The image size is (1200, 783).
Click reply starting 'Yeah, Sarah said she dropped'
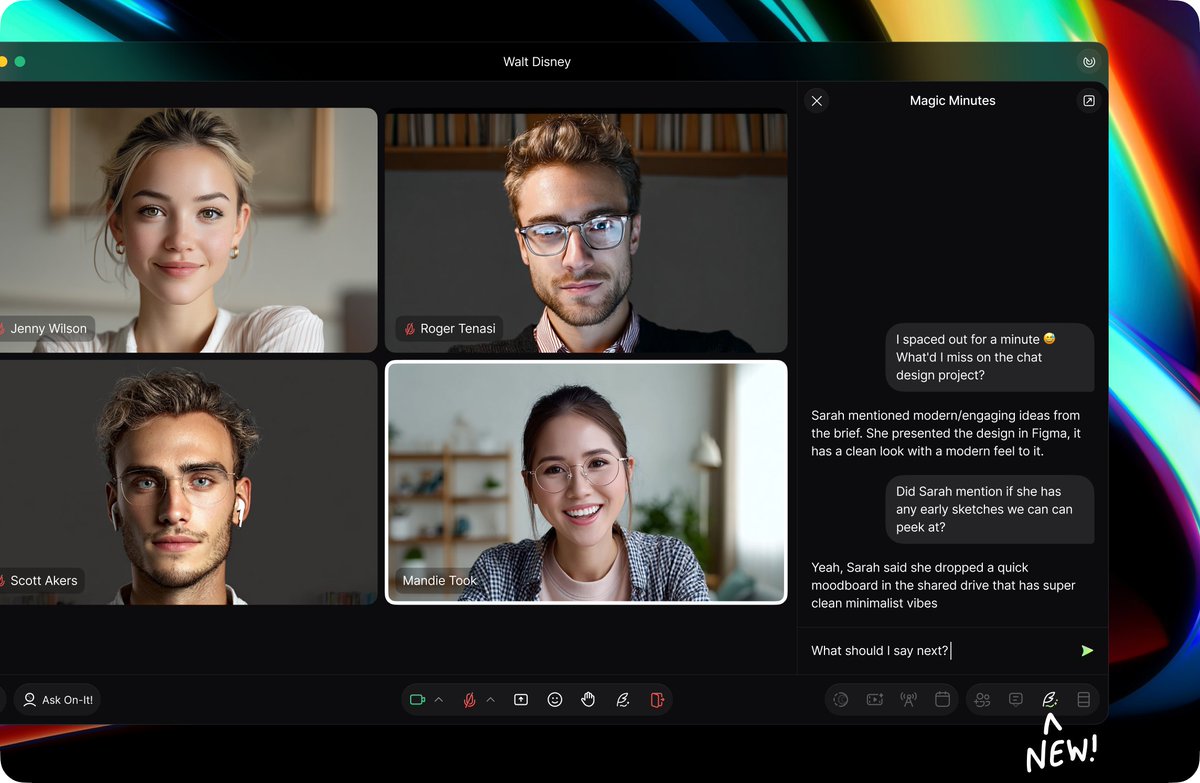[944, 585]
